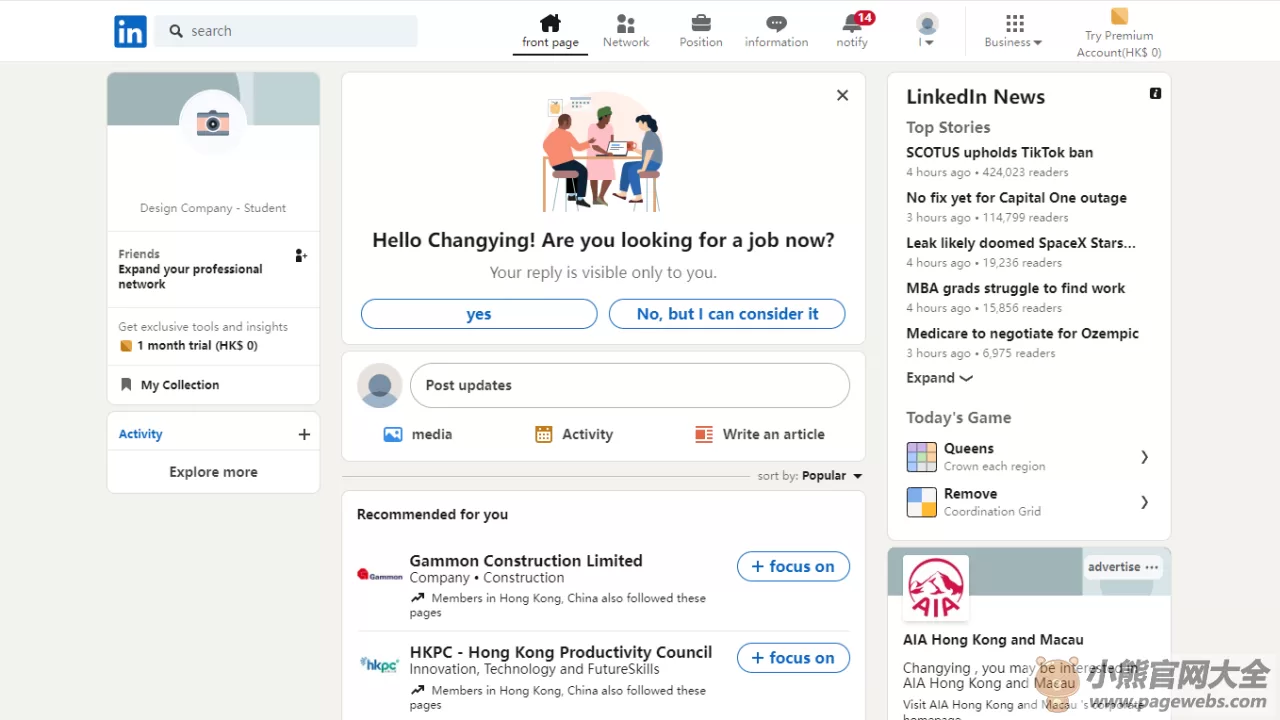1280x720 pixels.
Task: Open the Network people icon
Action: coord(626,23)
